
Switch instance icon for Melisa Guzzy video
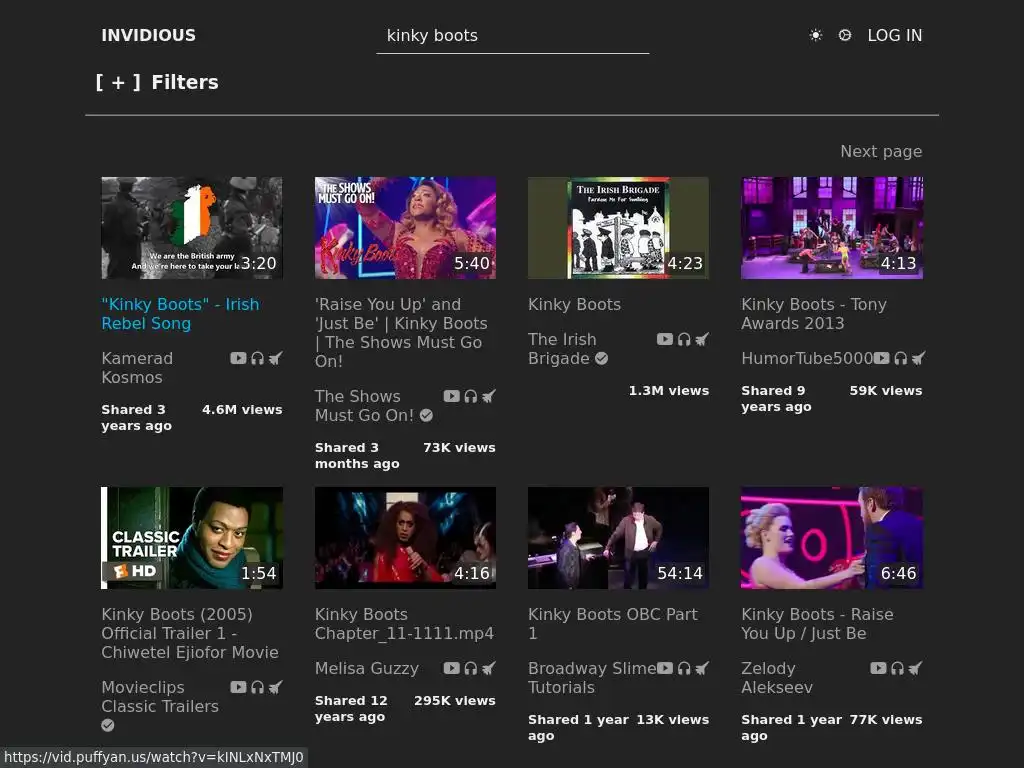[488, 668]
